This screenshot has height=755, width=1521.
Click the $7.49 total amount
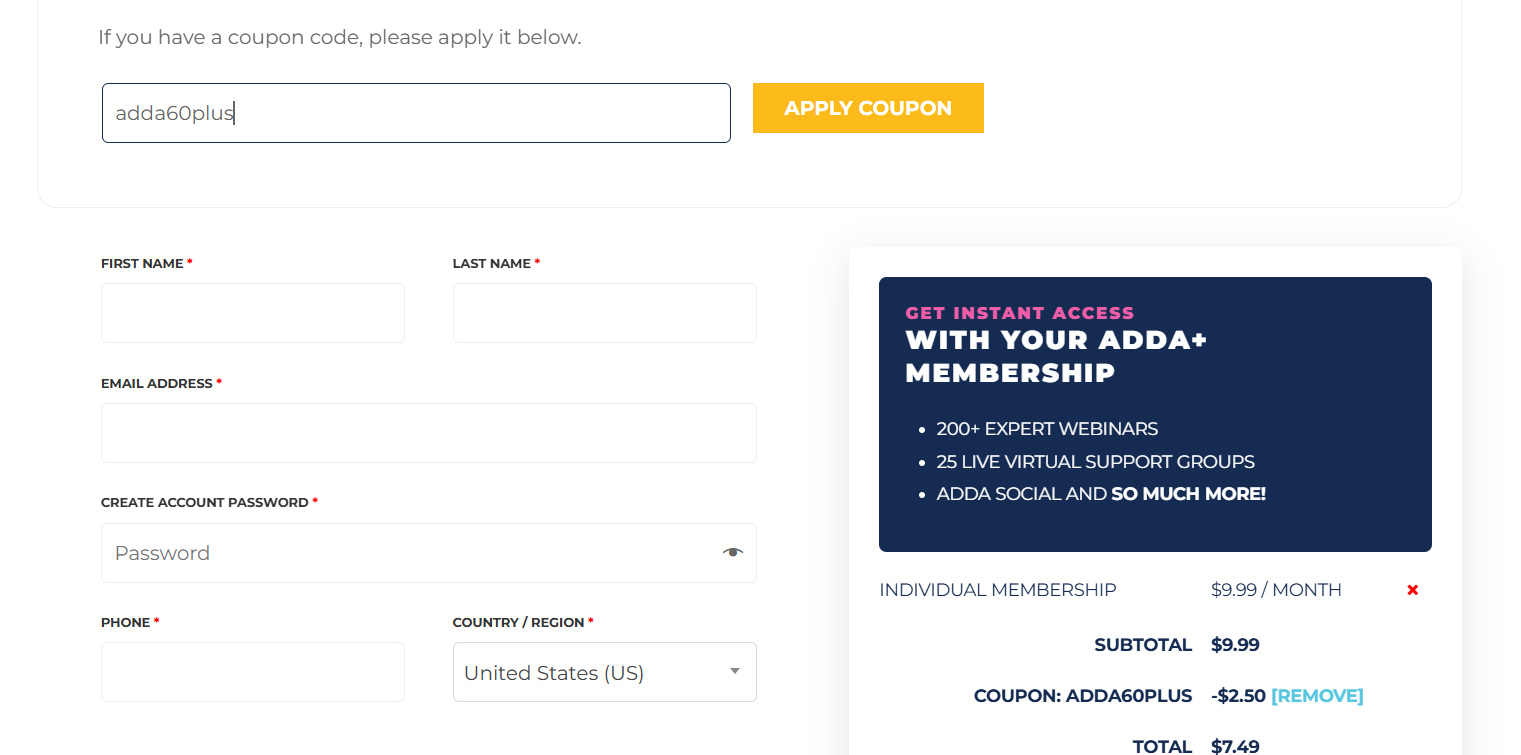click(x=1235, y=746)
